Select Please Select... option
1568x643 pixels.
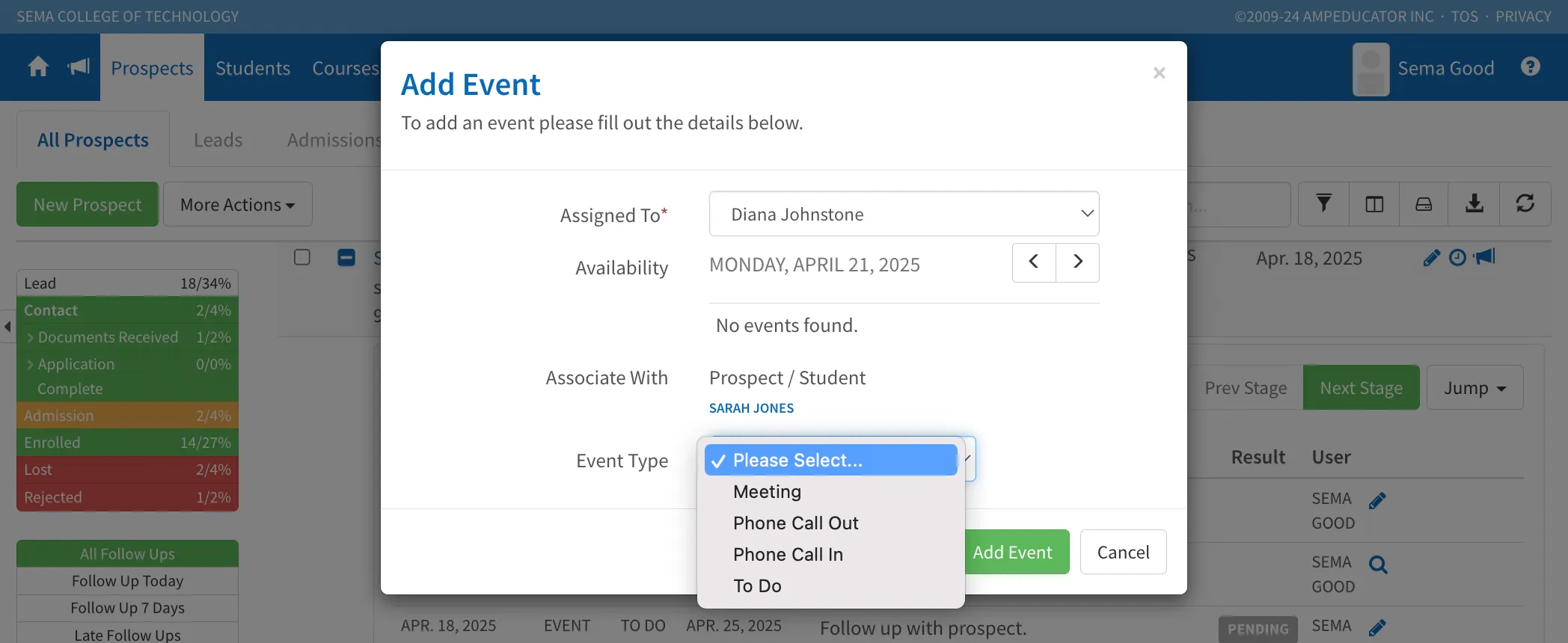(x=830, y=460)
